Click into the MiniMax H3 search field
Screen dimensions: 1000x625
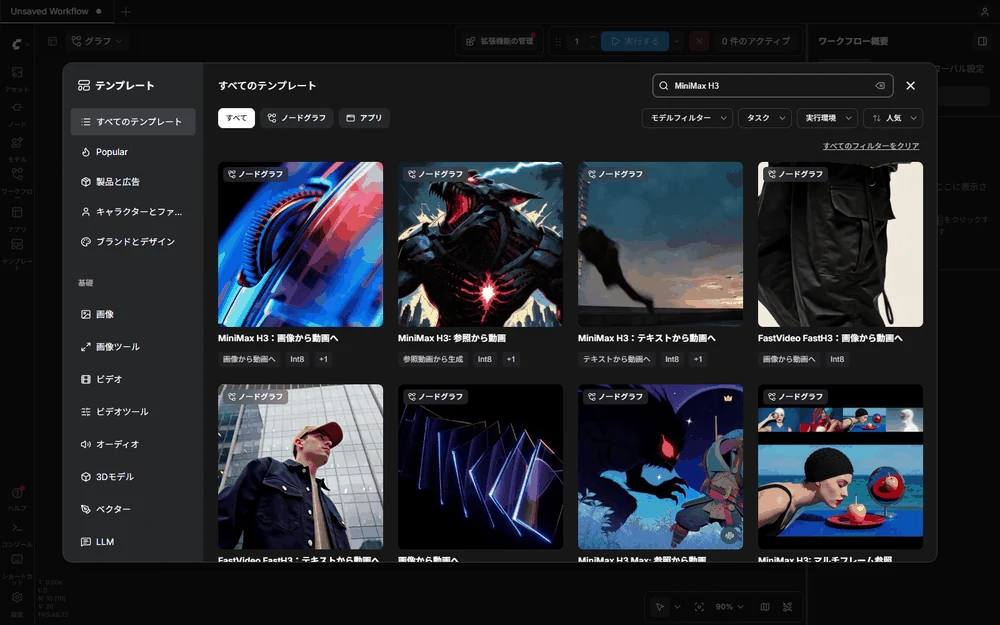[772, 85]
